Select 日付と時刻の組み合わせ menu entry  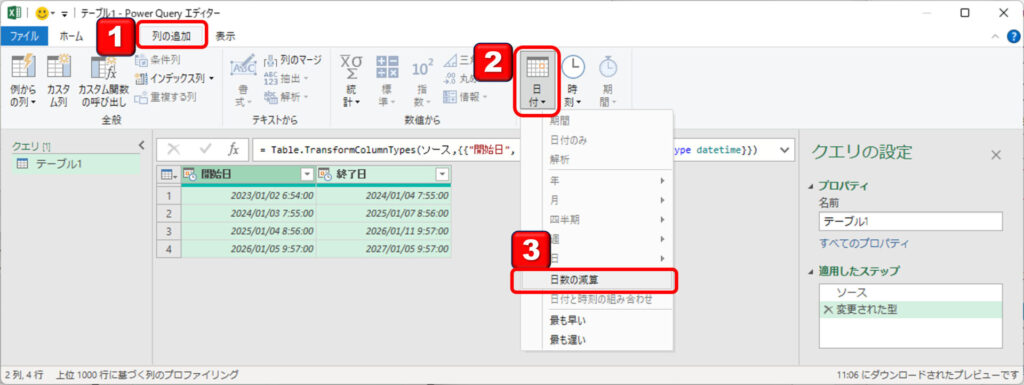click(597, 300)
